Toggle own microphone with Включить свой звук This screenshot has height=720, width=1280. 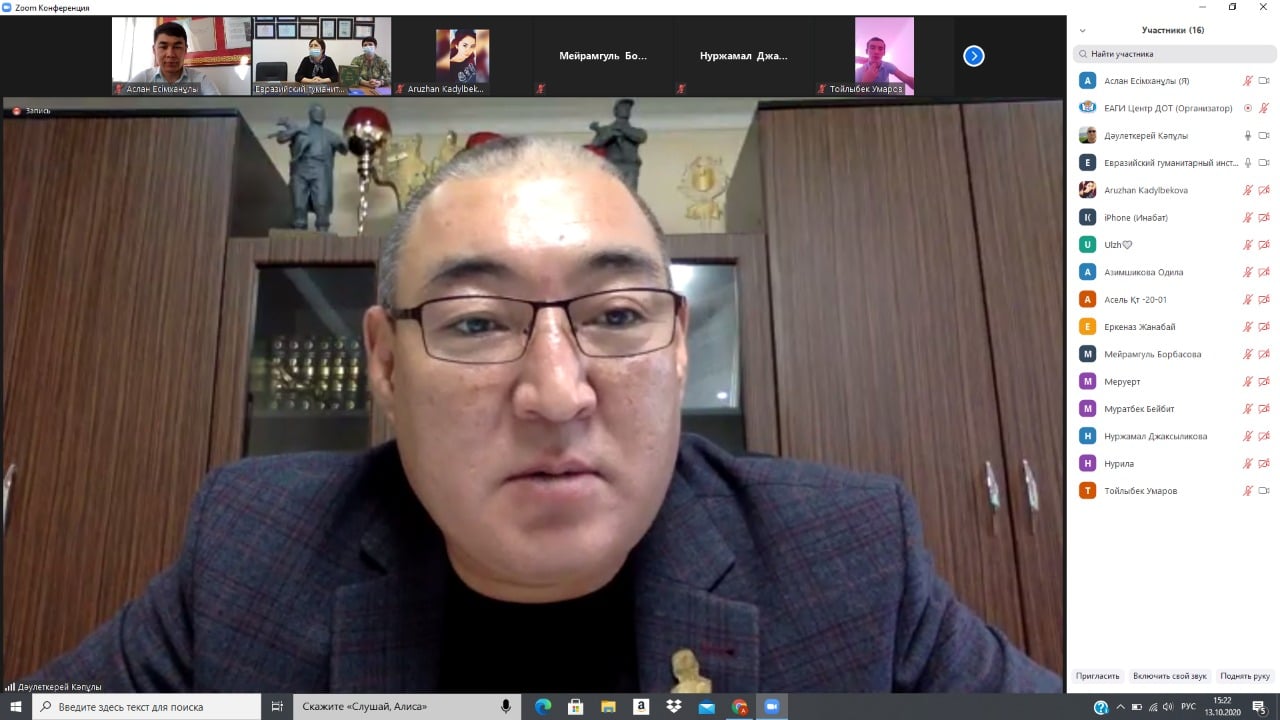click(1170, 676)
